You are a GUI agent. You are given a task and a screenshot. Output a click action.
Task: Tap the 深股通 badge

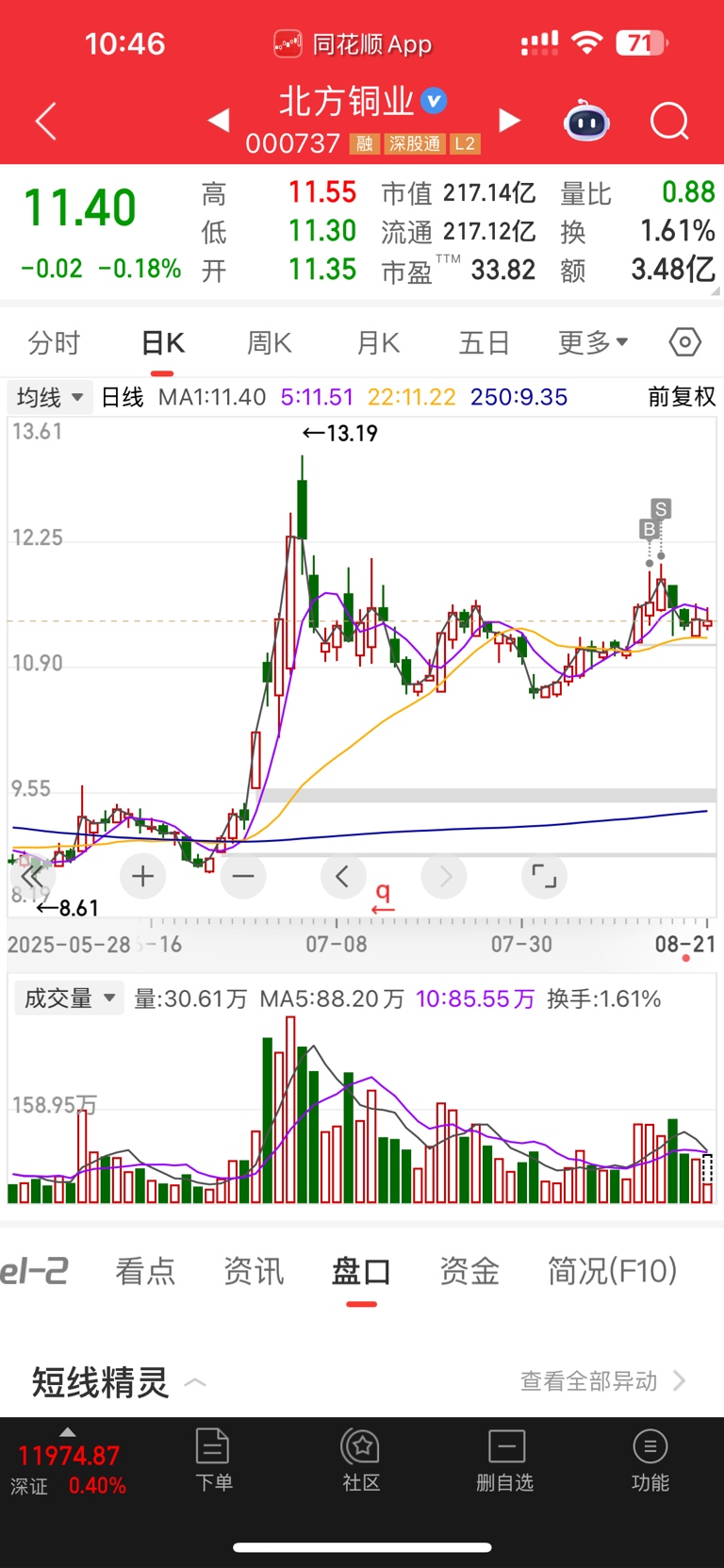[415, 143]
